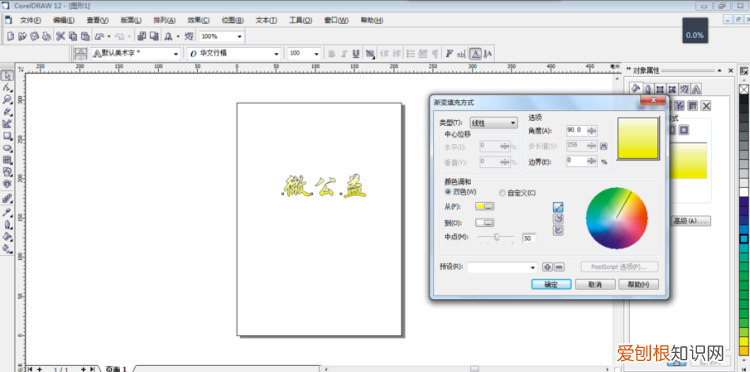The width and height of the screenshot is (750, 372).
Task: Select the Pick tool in toolbox
Action: point(7,76)
